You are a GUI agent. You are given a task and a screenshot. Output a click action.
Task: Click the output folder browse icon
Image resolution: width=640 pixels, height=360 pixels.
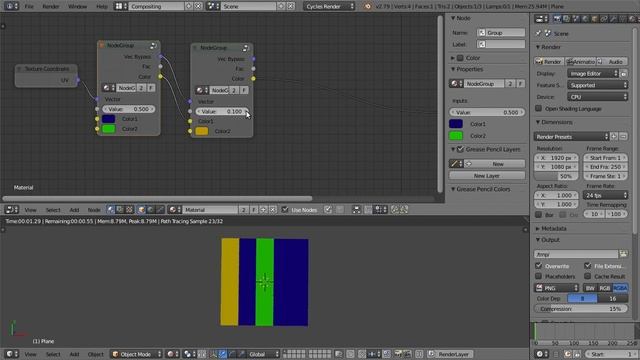(x=623, y=254)
